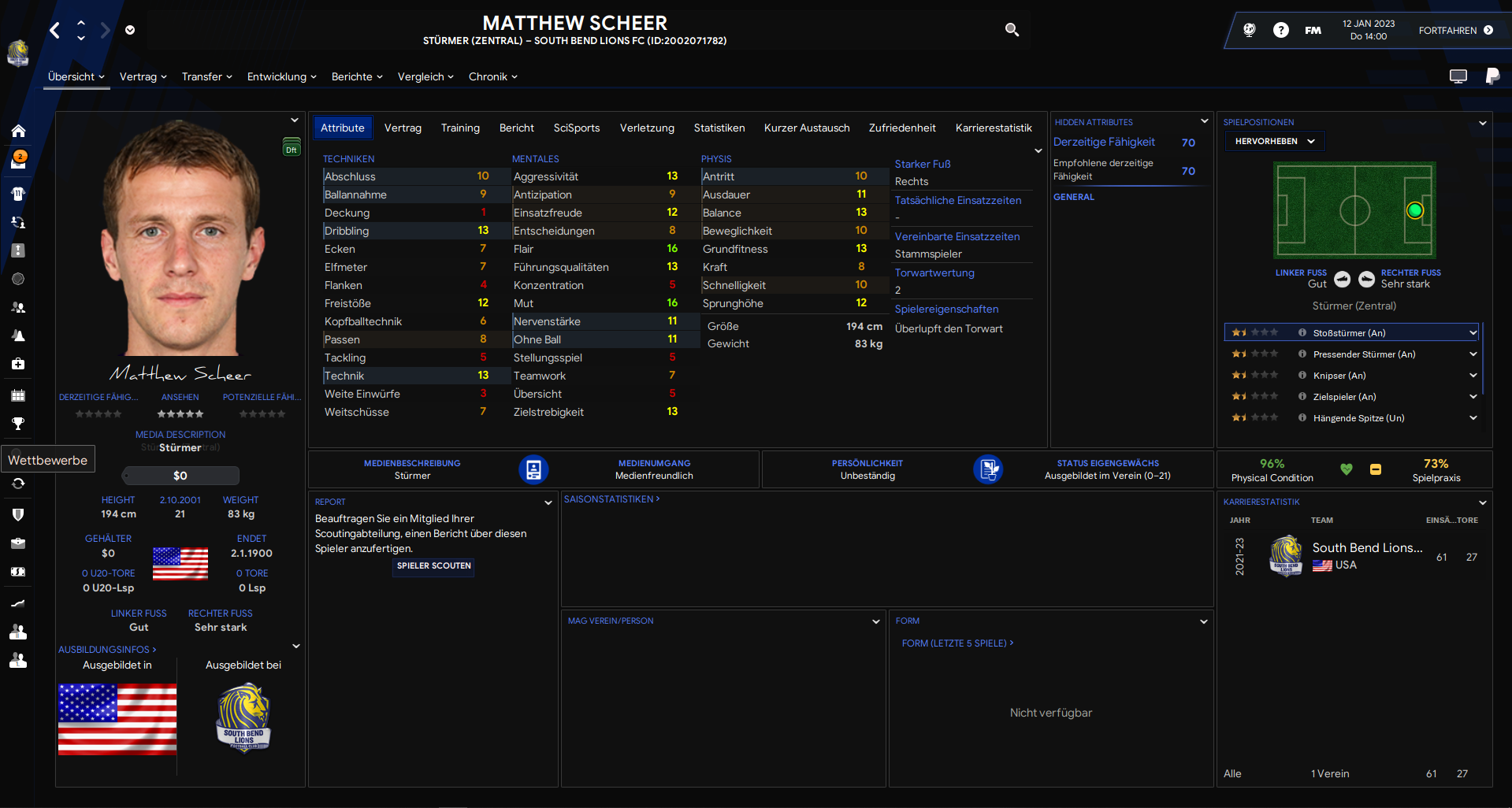Switch to the Attribute tab
This screenshot has width=1512, height=808.
(343, 128)
